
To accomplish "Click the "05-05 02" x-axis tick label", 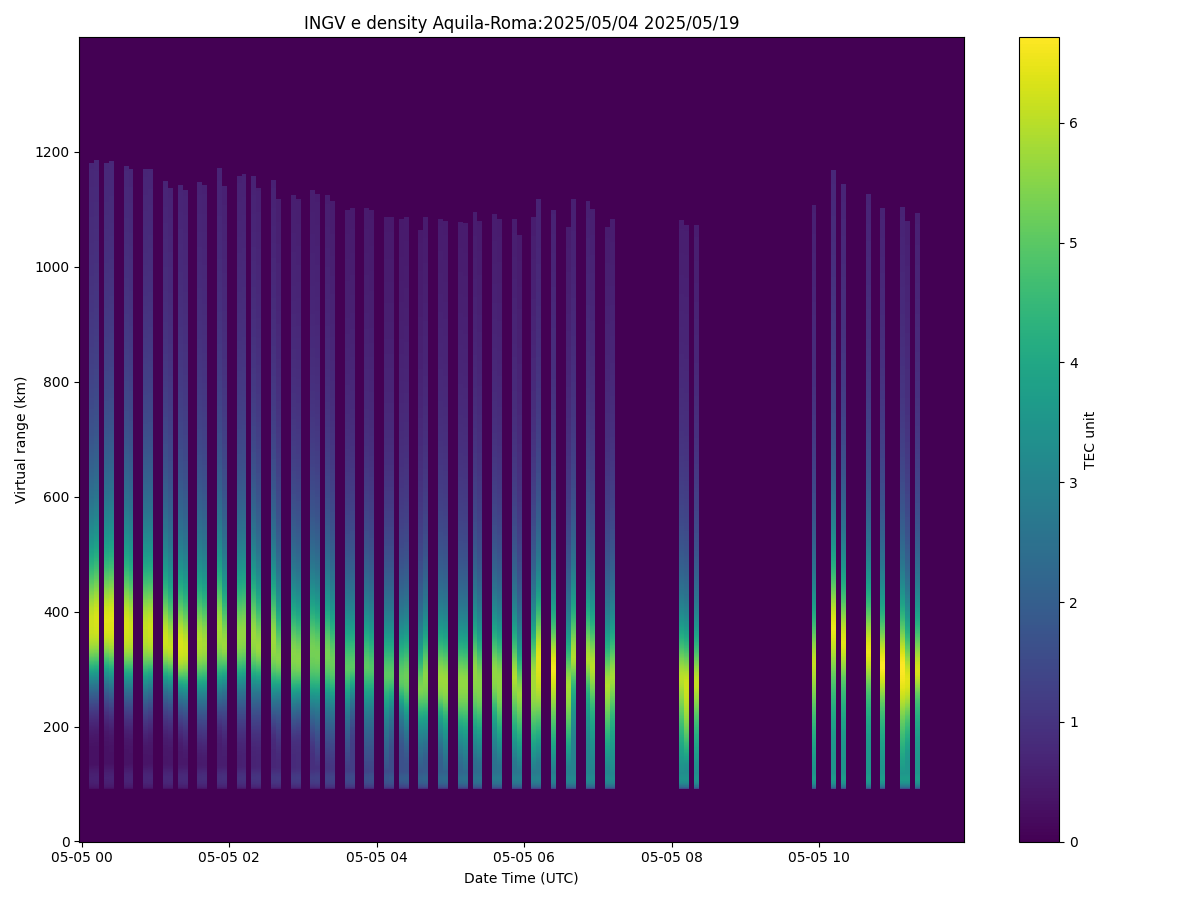I will [x=229, y=857].
